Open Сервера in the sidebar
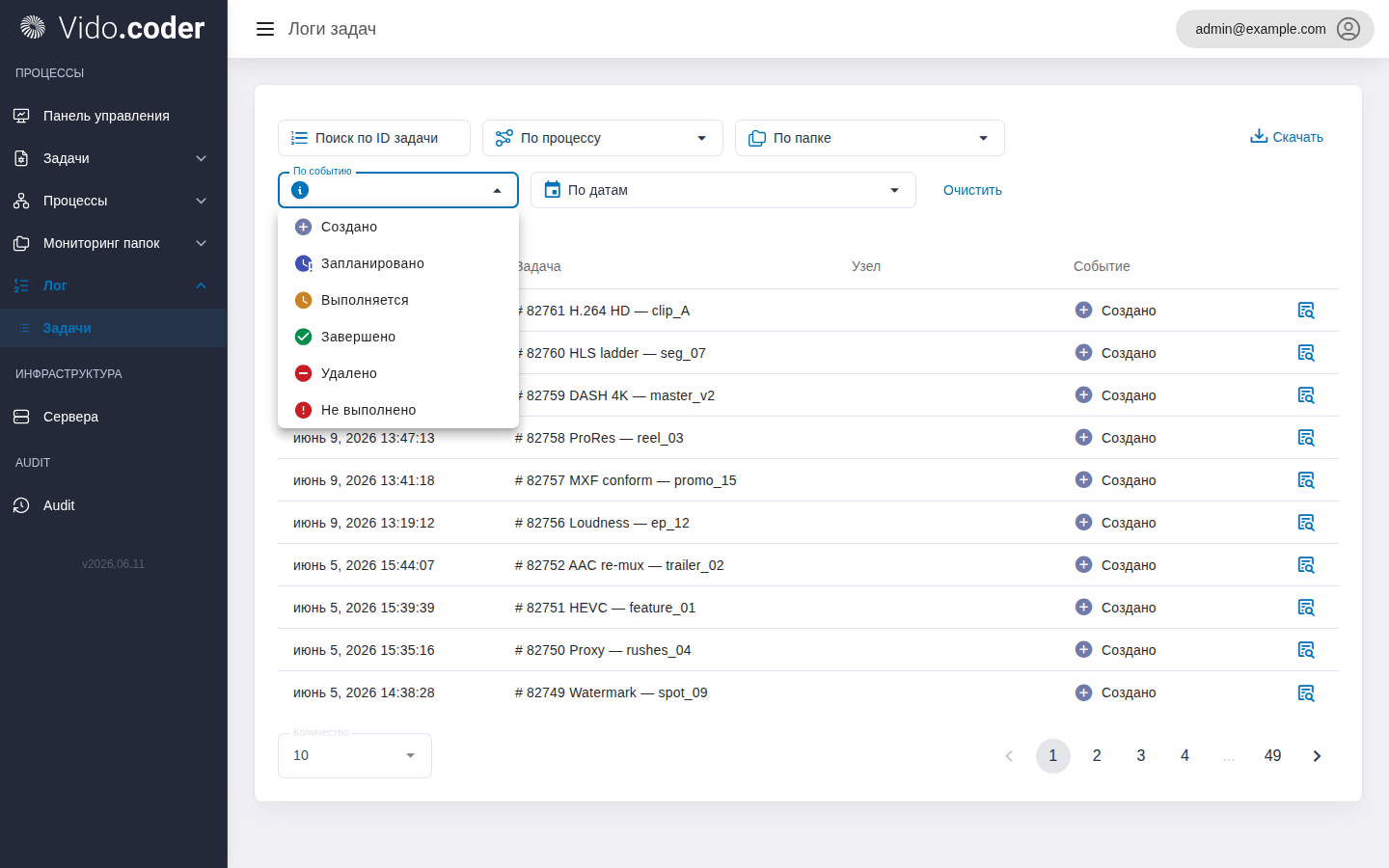The height and width of the screenshot is (868, 1389). click(114, 417)
